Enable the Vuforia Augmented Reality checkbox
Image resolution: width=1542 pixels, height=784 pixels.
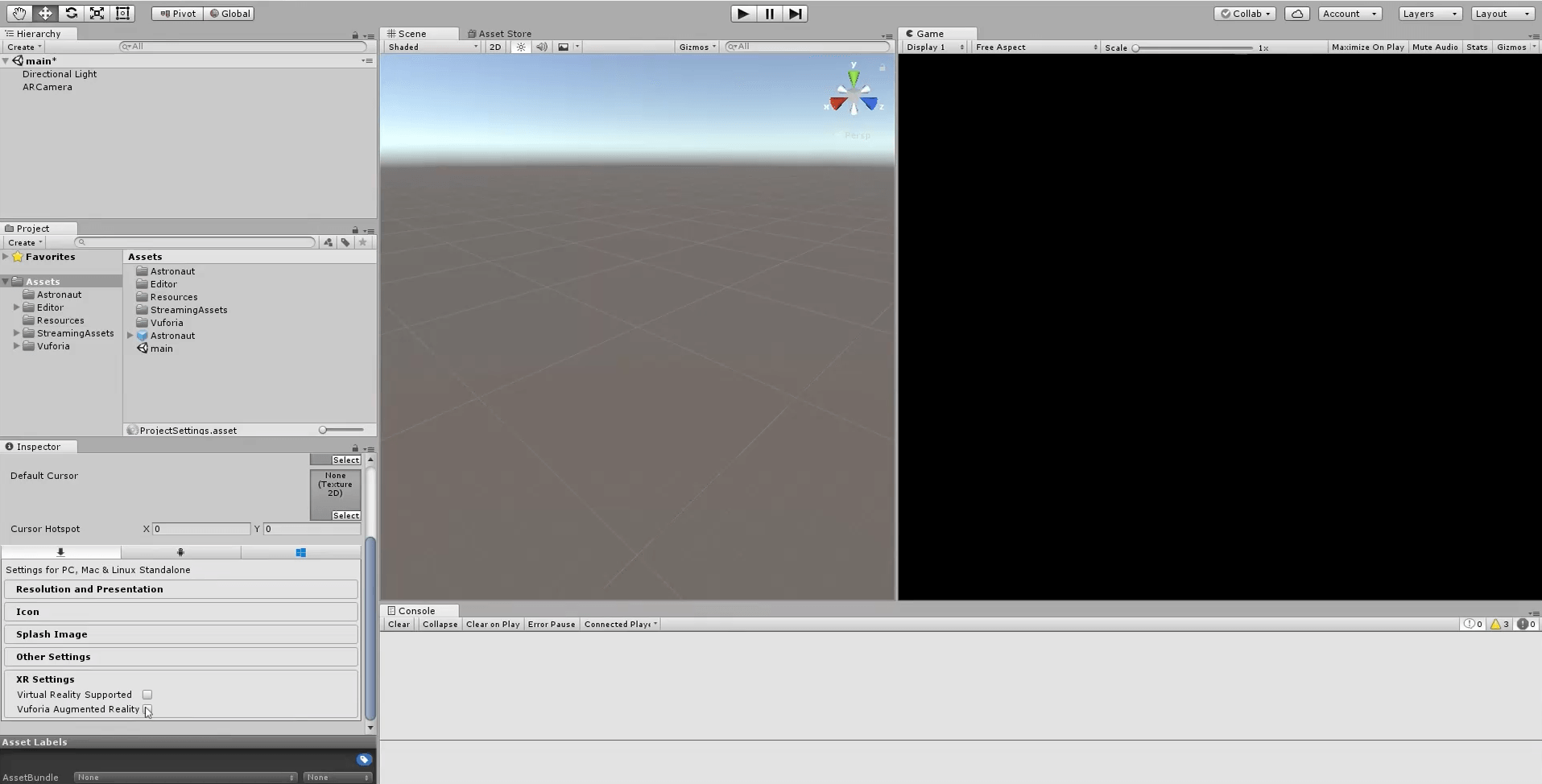(147, 711)
